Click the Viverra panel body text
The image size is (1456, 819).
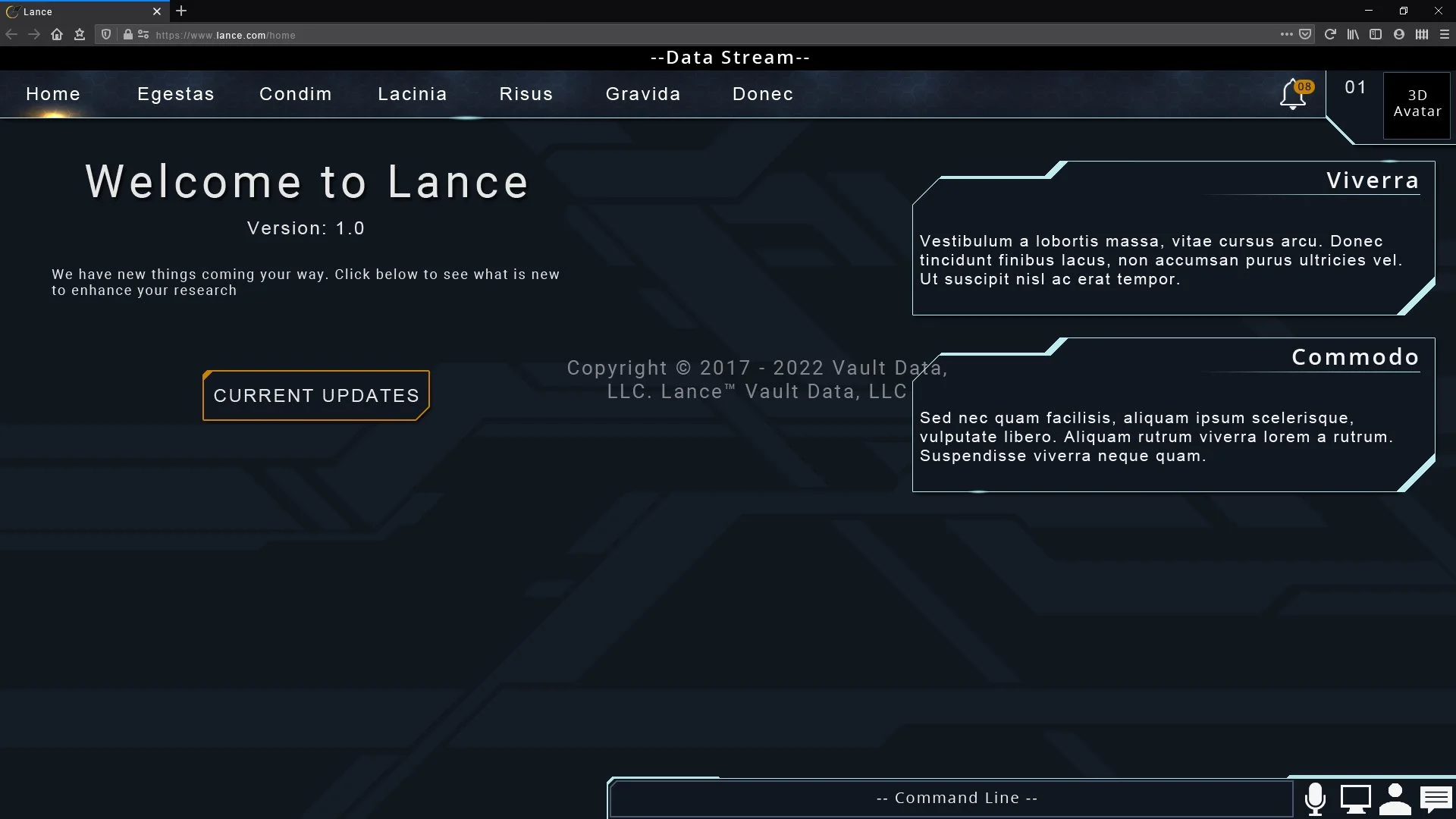tap(1161, 260)
